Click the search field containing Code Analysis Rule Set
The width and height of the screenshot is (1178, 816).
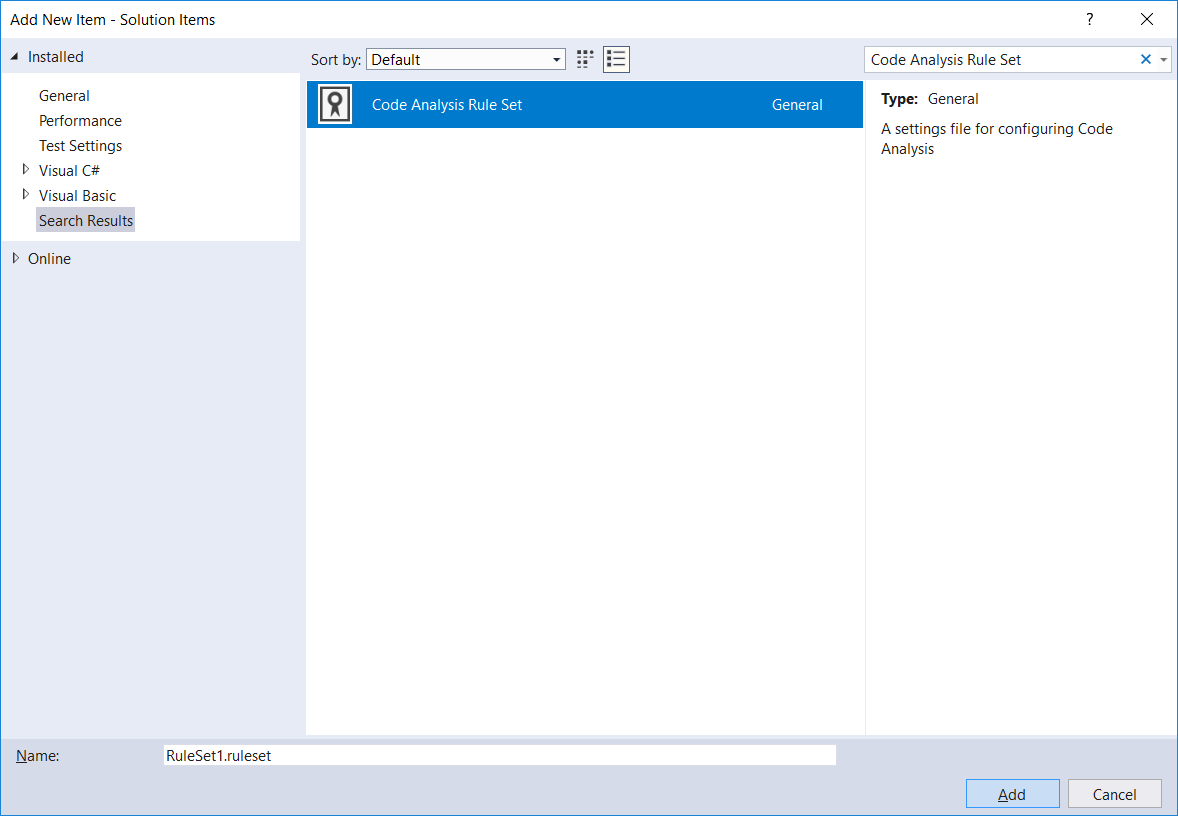[1000, 59]
